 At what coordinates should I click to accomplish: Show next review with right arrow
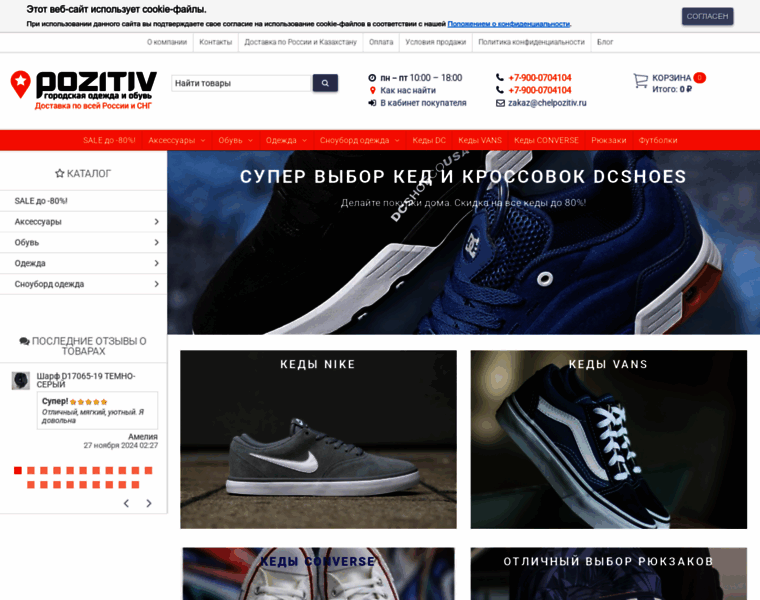[x=149, y=503]
